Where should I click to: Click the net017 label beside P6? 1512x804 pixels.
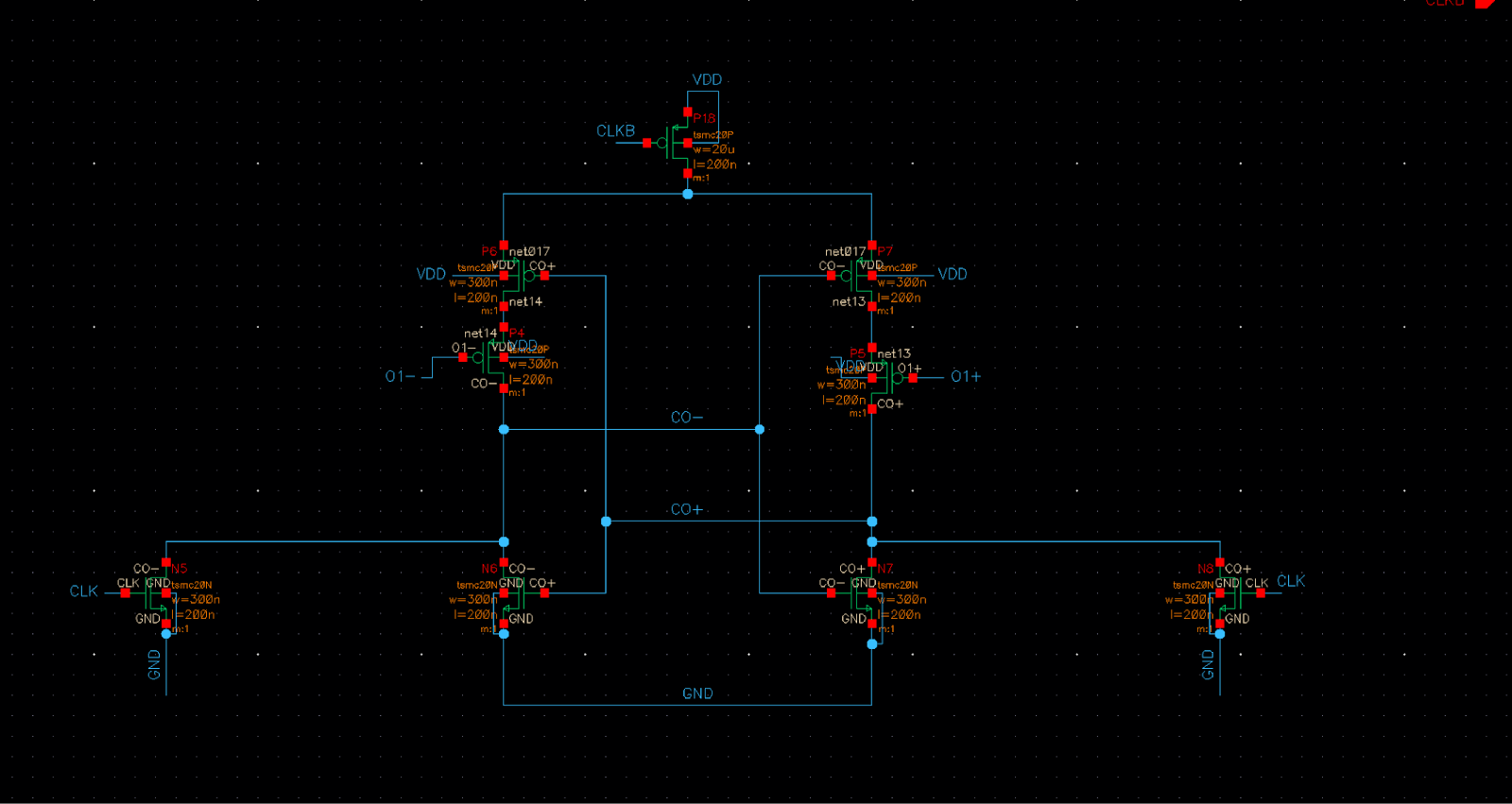pos(529,251)
